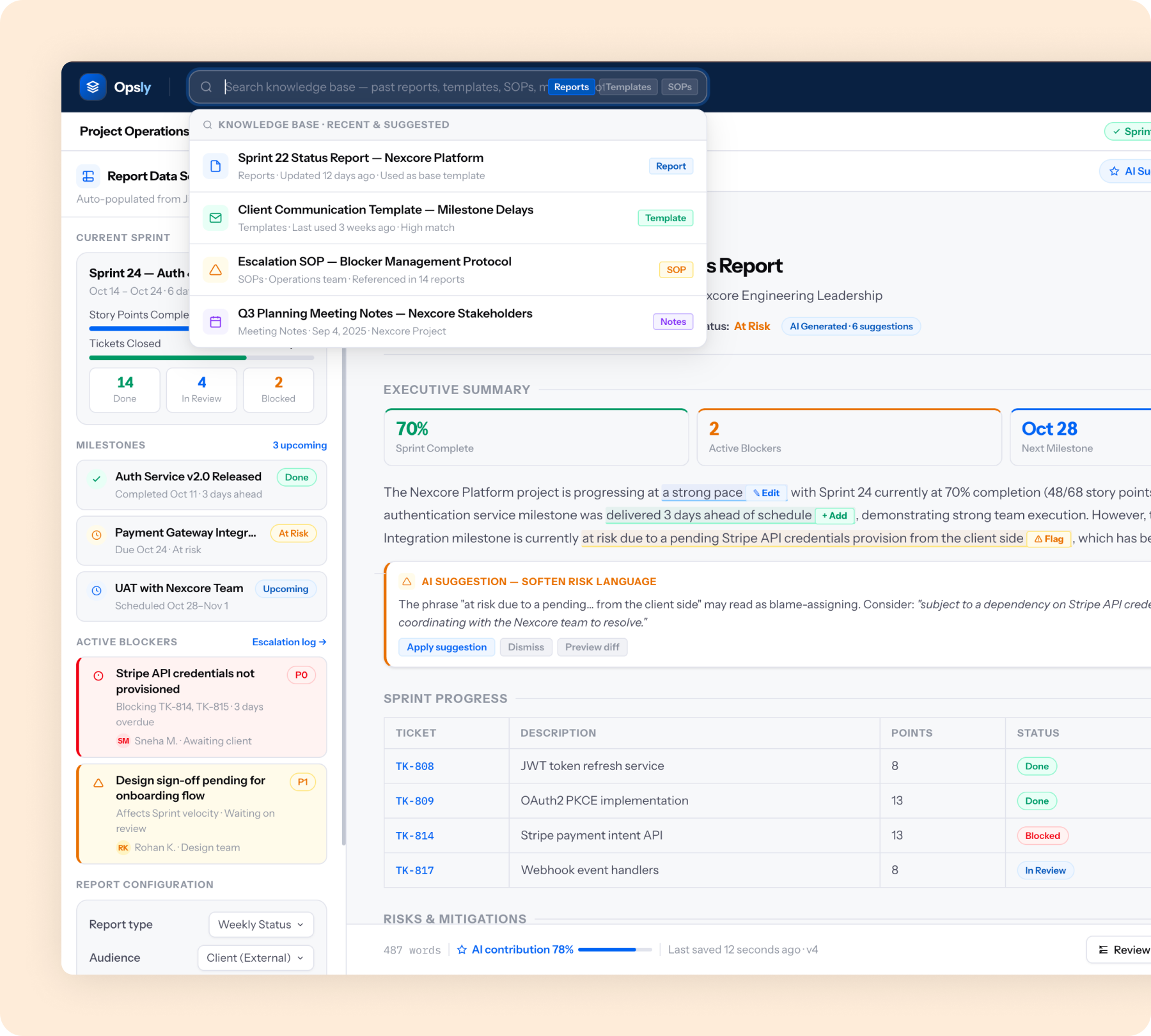The width and height of the screenshot is (1151, 1036).
Task: Open the Report type Weekly Status dropdown
Action: pyautogui.click(x=261, y=924)
